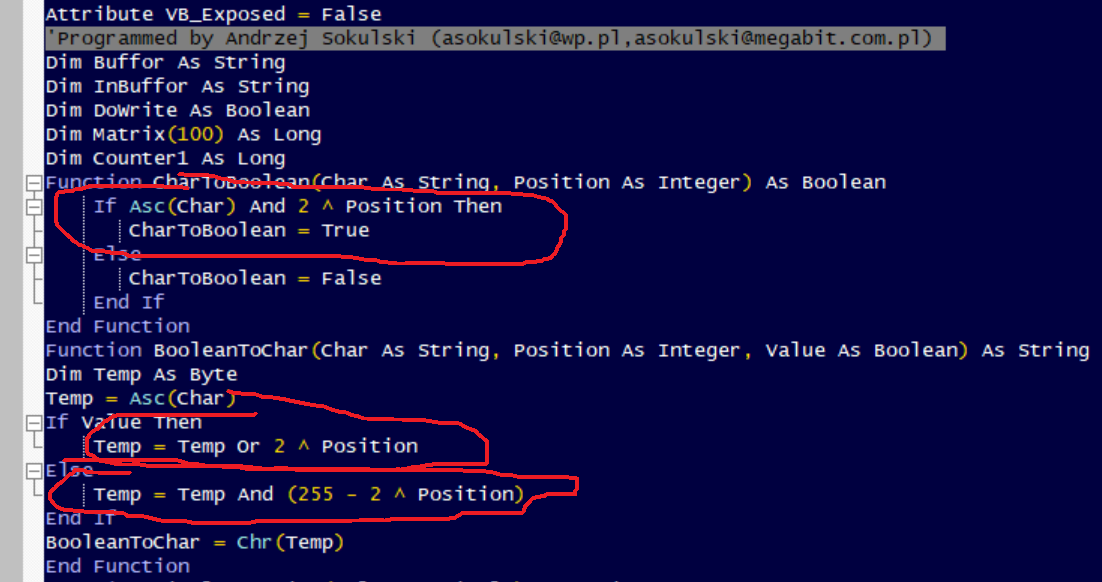Collapse the first Else block above 'CharToBoolean = False'
Screen dimensions: 1102x582
(36, 255)
